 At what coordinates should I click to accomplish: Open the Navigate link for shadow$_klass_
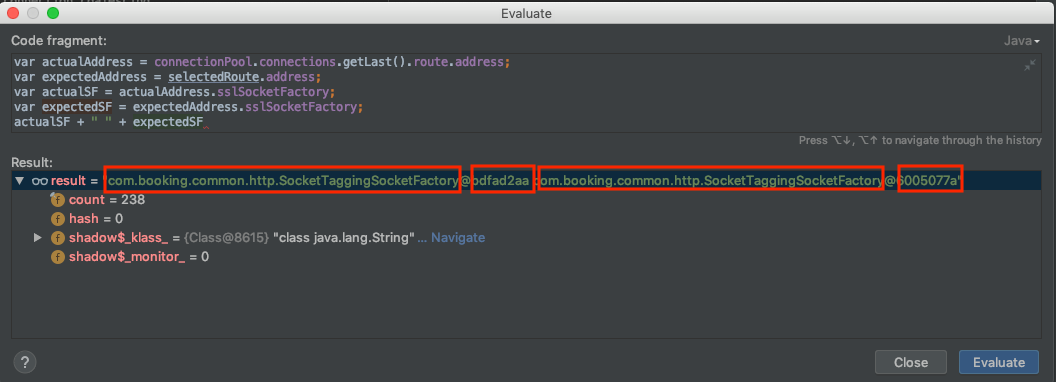457,238
